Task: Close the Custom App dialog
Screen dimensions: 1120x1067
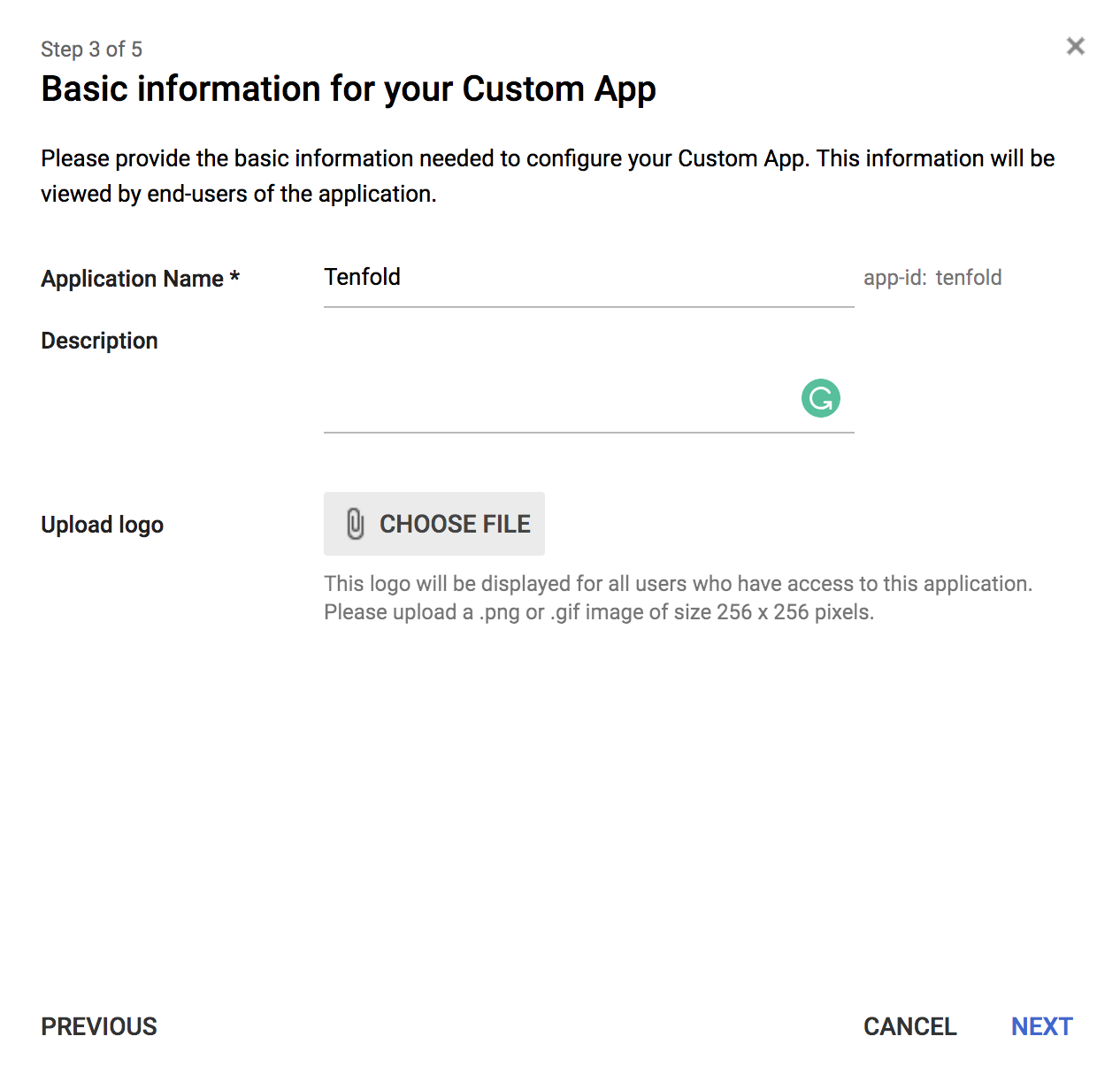Action: click(x=1075, y=46)
